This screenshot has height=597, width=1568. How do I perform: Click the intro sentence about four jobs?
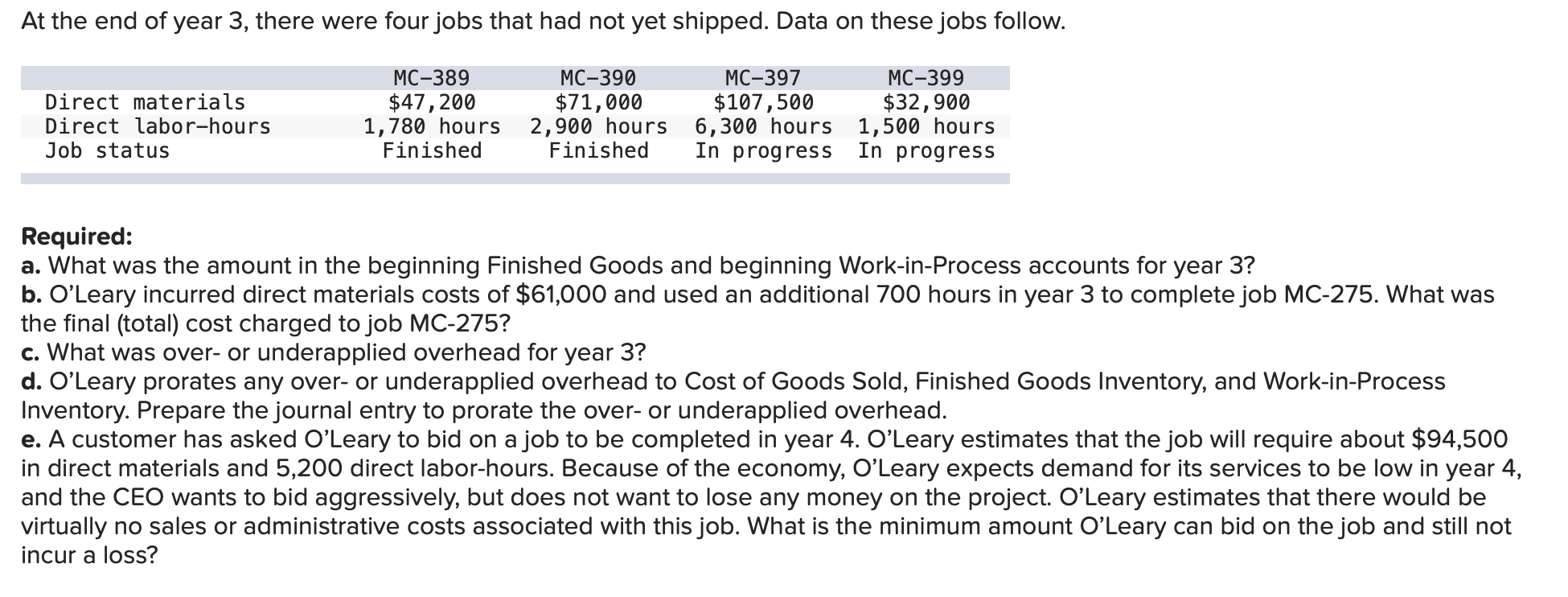click(x=543, y=22)
